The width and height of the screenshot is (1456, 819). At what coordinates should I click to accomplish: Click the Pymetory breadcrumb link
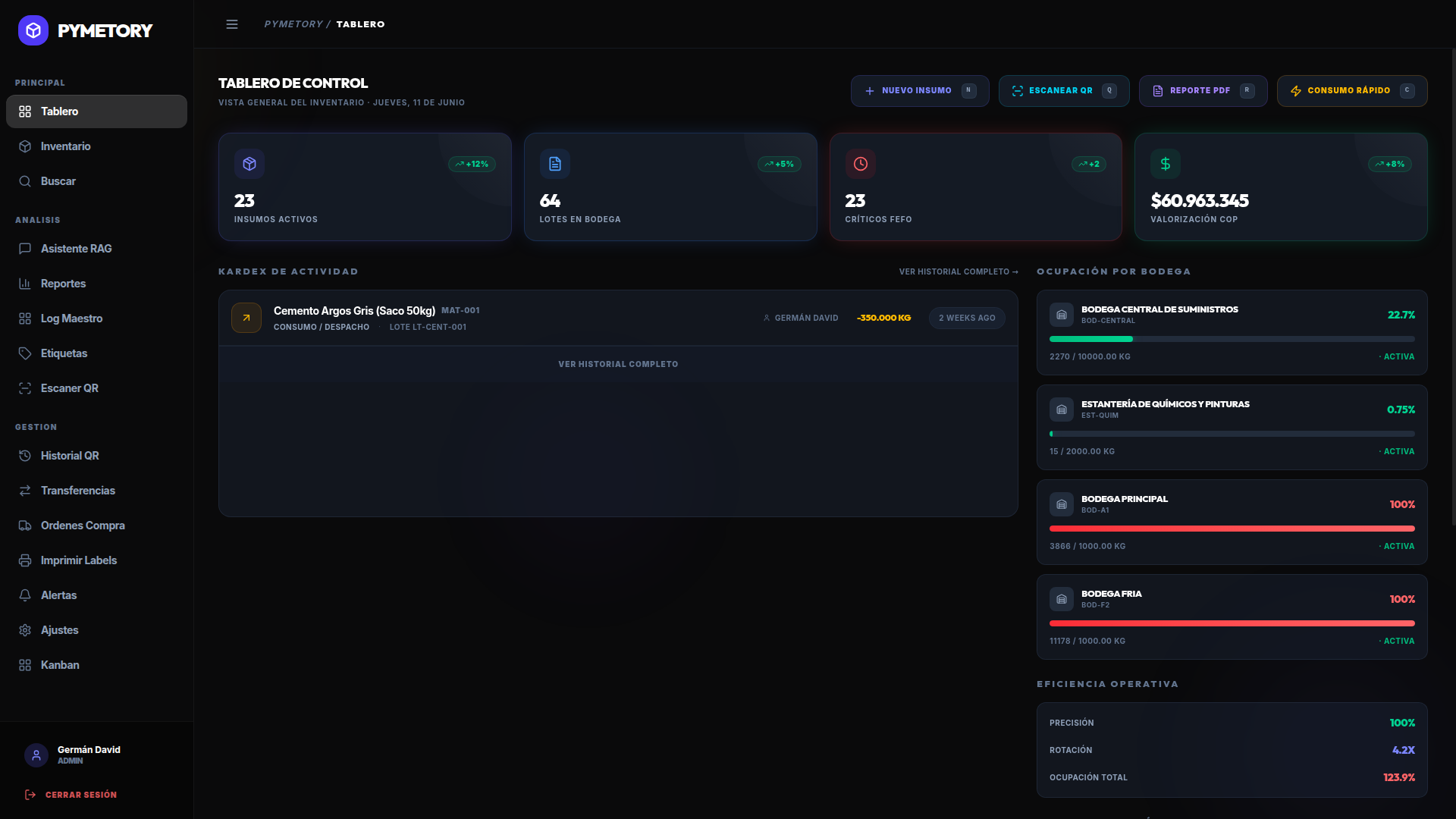[293, 24]
